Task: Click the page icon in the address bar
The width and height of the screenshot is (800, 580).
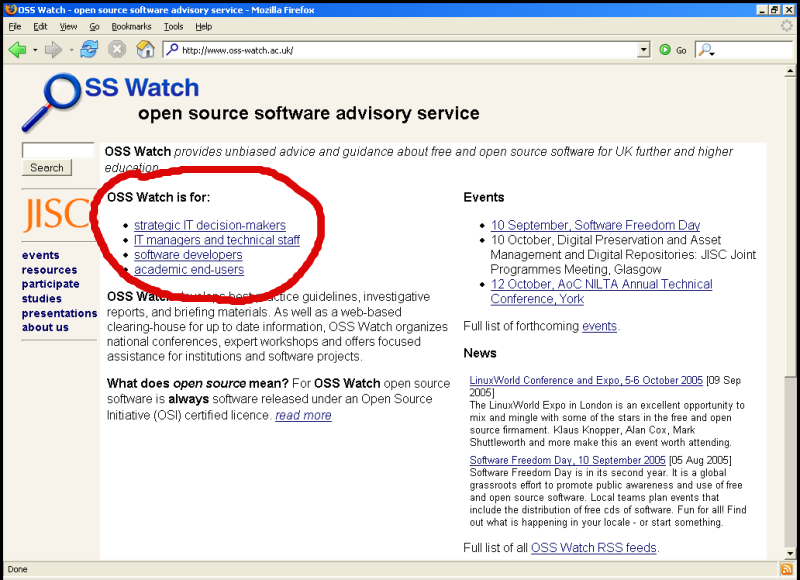Action: click(172, 49)
